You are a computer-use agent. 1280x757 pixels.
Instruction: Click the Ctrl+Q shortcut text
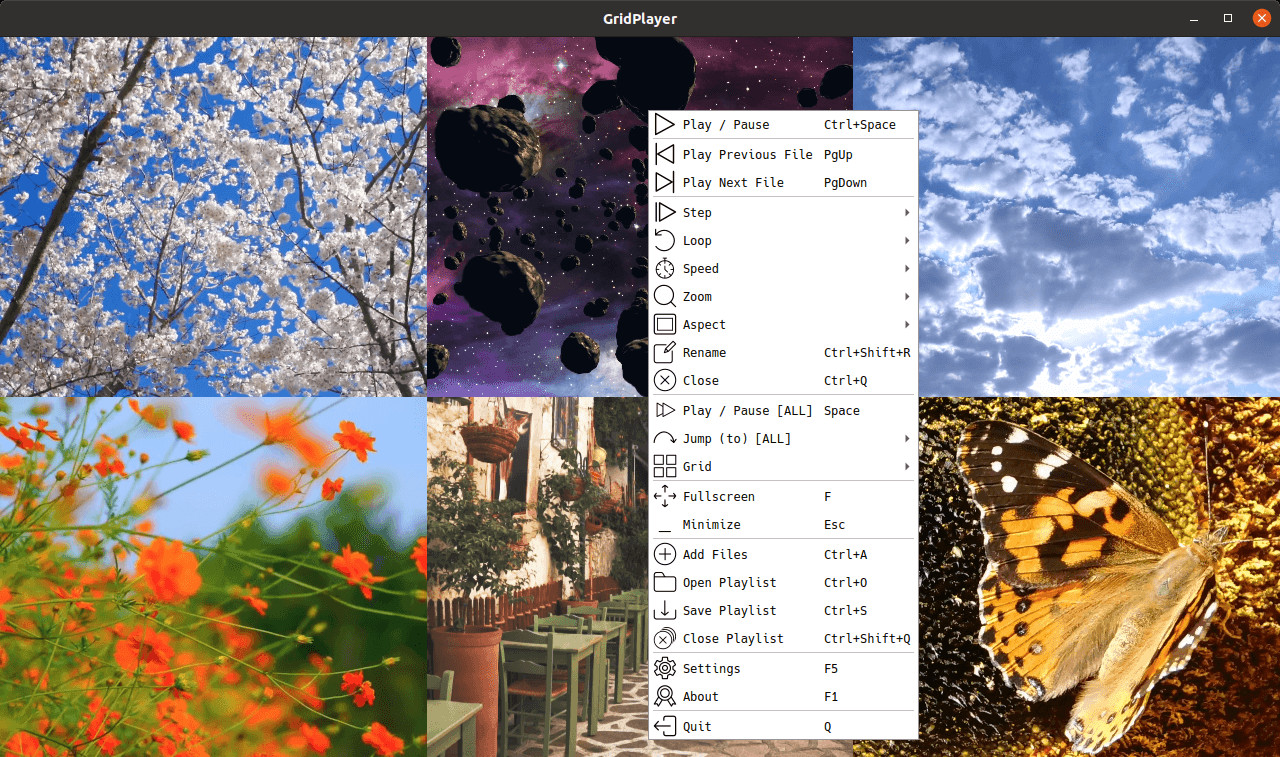click(x=845, y=381)
